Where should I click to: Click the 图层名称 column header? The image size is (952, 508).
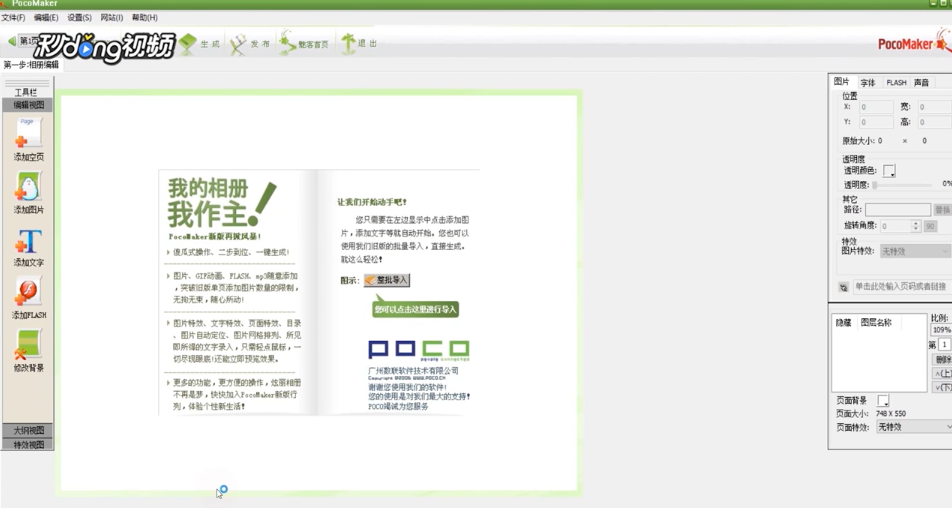coord(876,323)
